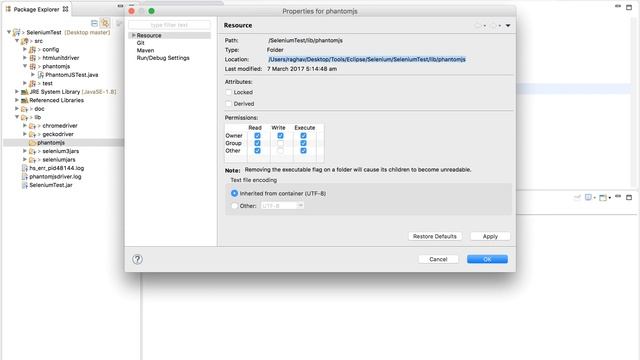The image size is (640, 360).
Task: Click the SeleniumTest project icon
Action: [x=17, y=32]
